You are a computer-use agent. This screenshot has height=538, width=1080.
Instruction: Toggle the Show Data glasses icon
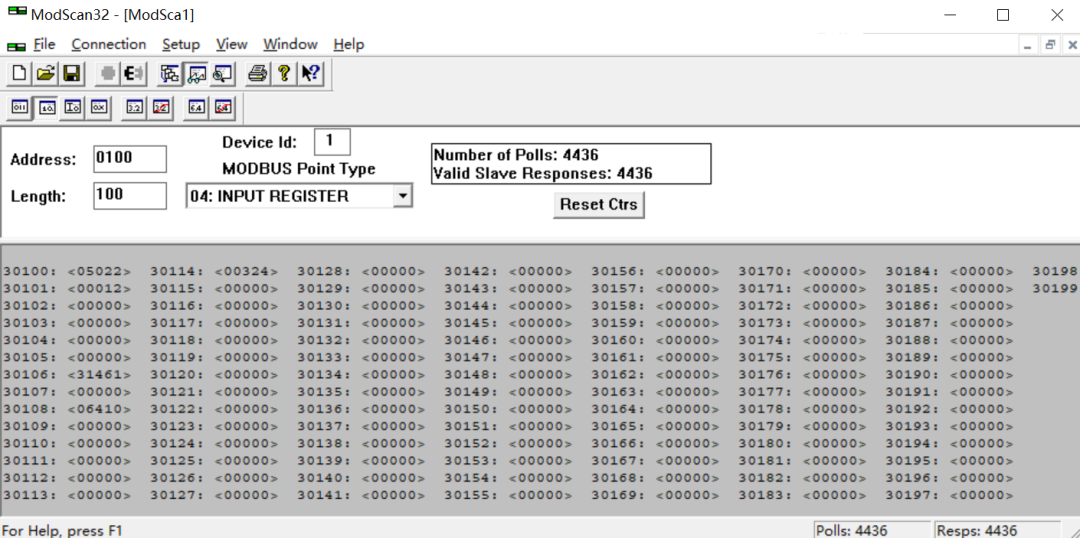196,73
